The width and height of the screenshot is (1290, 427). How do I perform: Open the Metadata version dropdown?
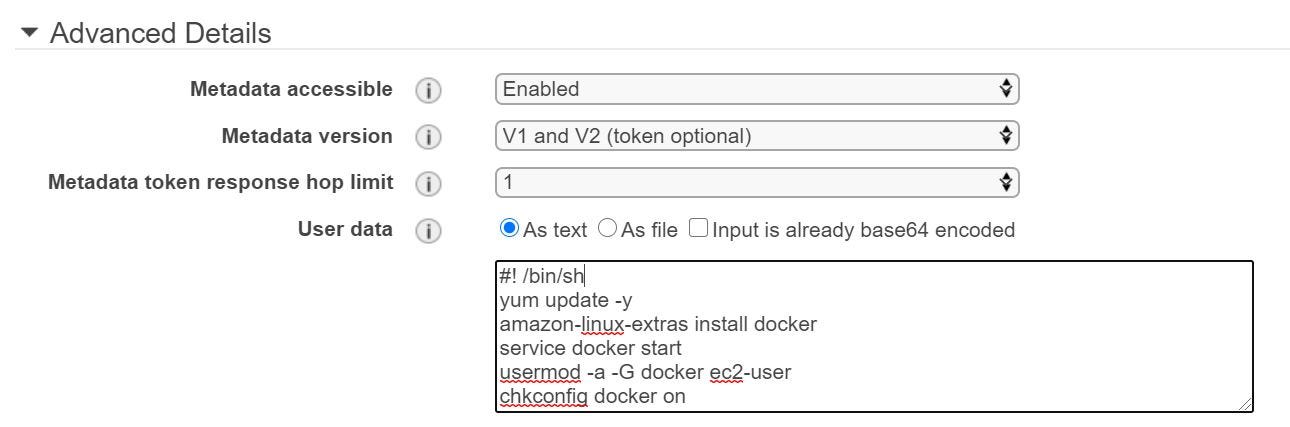(756, 135)
